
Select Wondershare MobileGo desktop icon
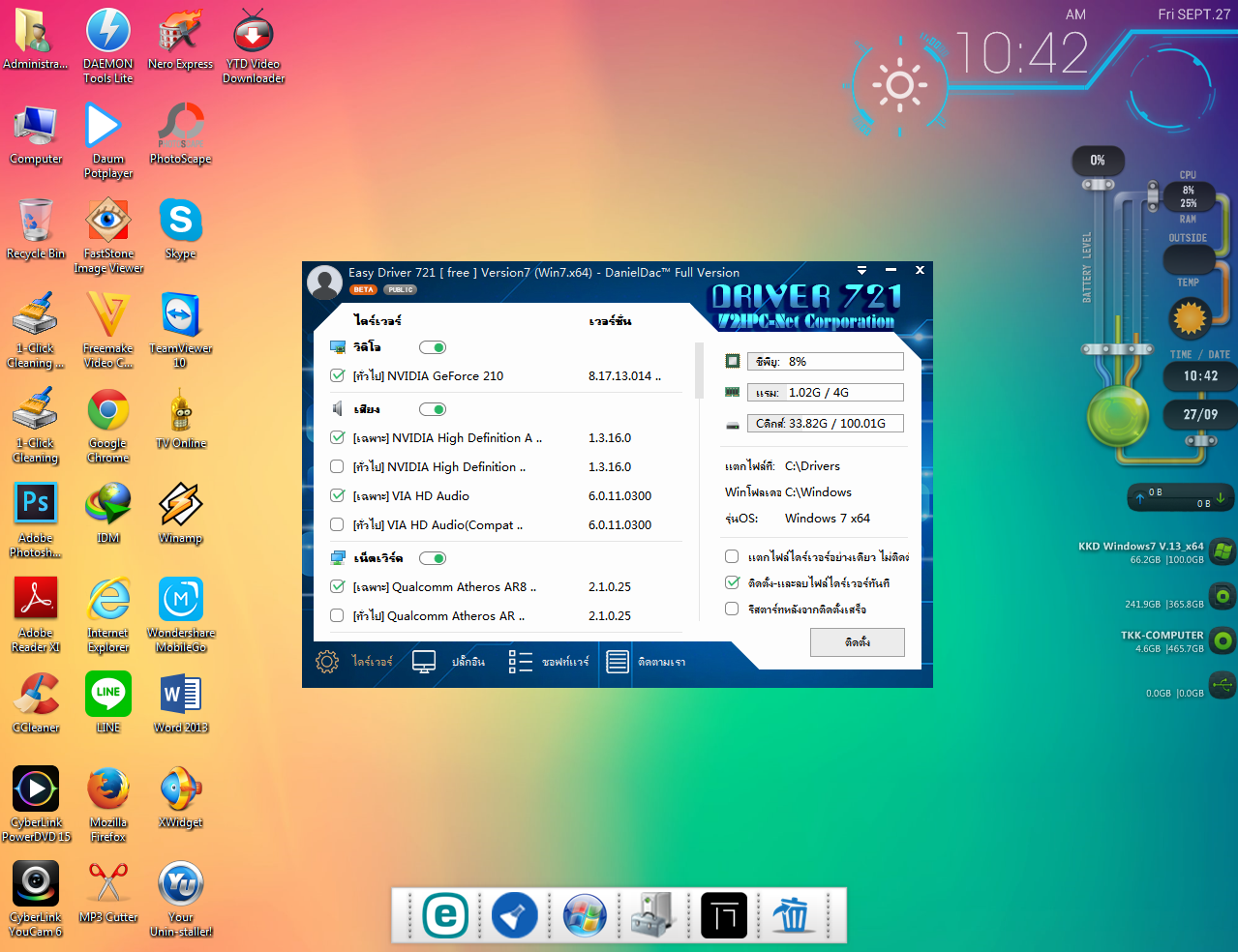click(180, 614)
